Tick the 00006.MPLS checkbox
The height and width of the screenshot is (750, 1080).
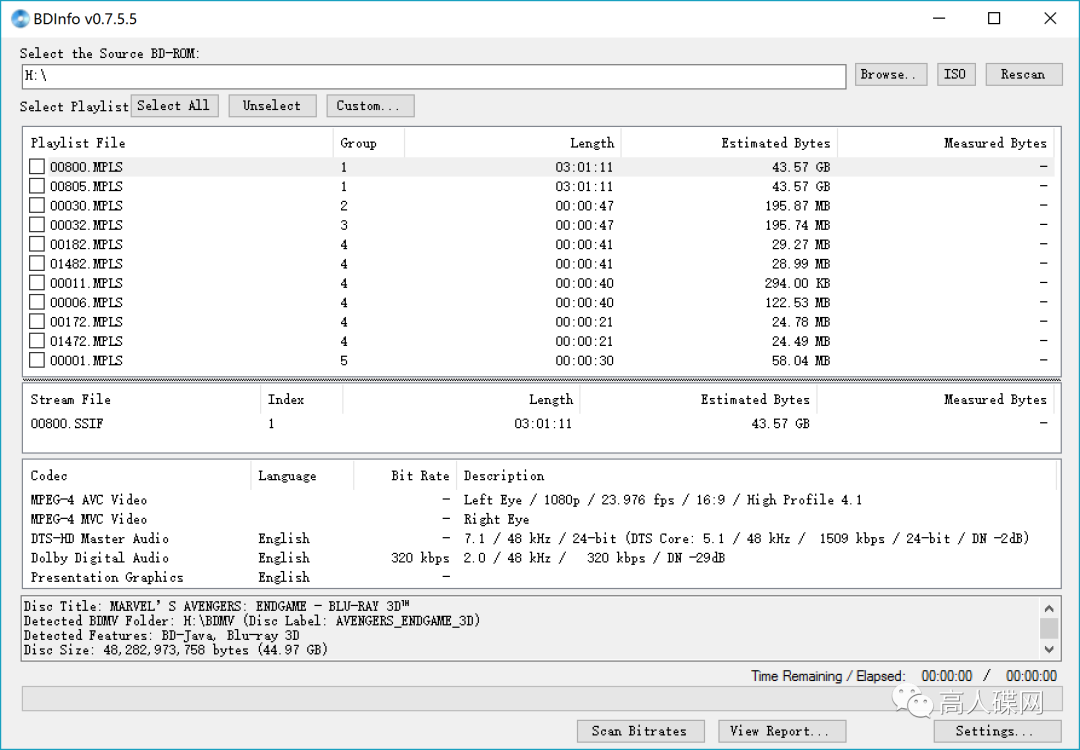point(37,302)
